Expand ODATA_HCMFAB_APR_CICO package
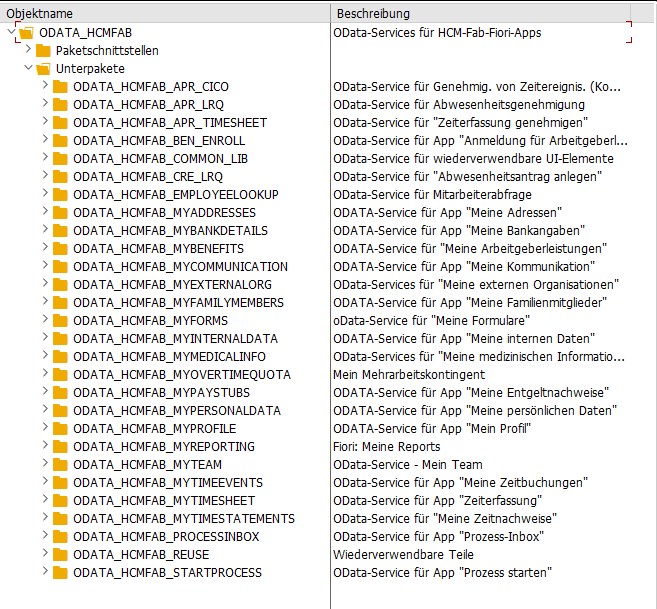Image resolution: width=657 pixels, height=609 pixels. (45, 86)
